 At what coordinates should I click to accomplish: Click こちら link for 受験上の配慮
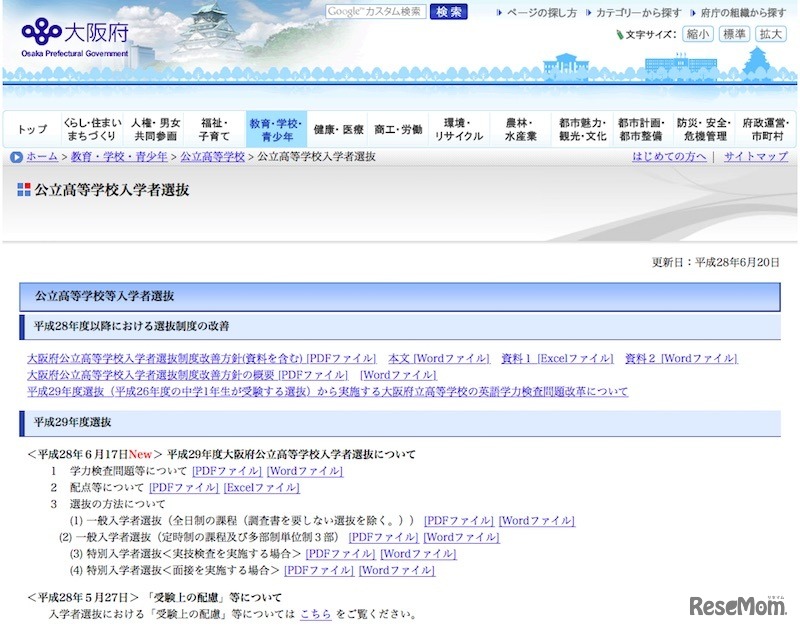[x=315, y=614]
